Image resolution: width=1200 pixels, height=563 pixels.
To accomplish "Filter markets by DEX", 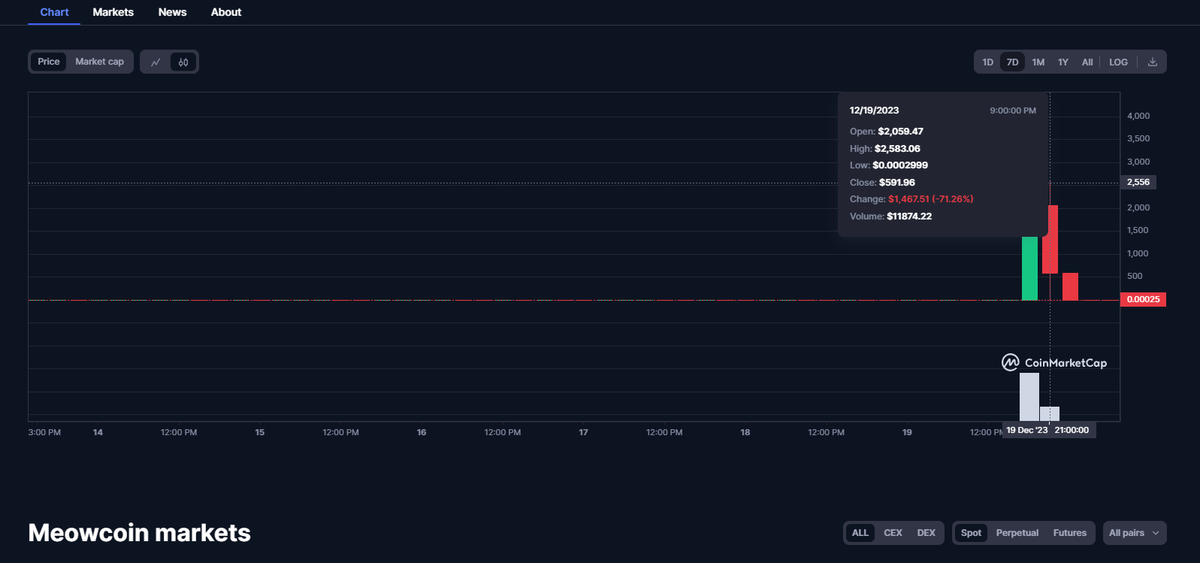I will coord(926,533).
